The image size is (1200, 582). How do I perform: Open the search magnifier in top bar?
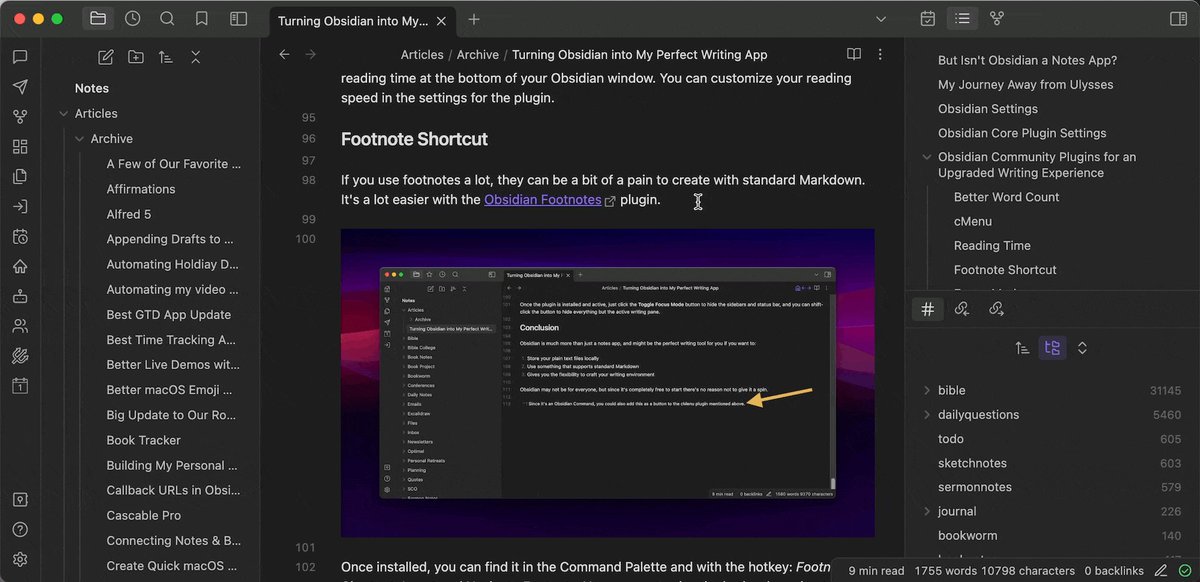(167, 18)
